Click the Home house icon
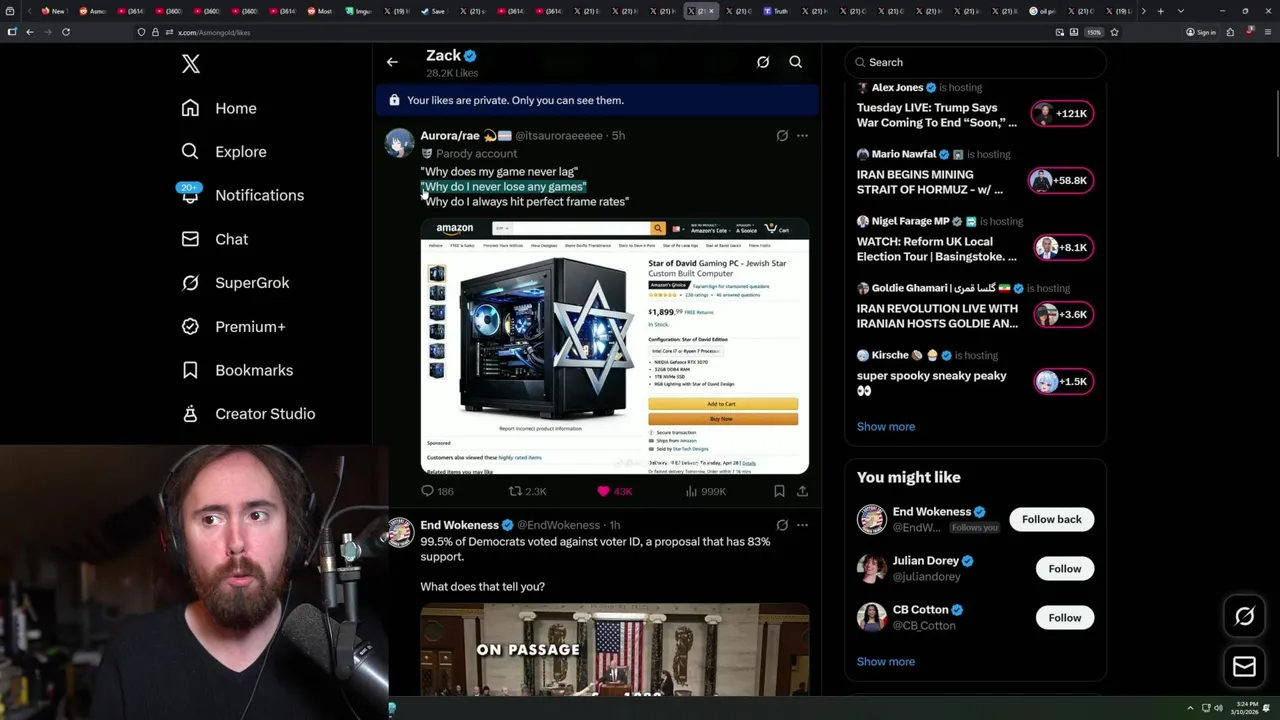Image resolution: width=1280 pixels, height=720 pixels. point(190,108)
